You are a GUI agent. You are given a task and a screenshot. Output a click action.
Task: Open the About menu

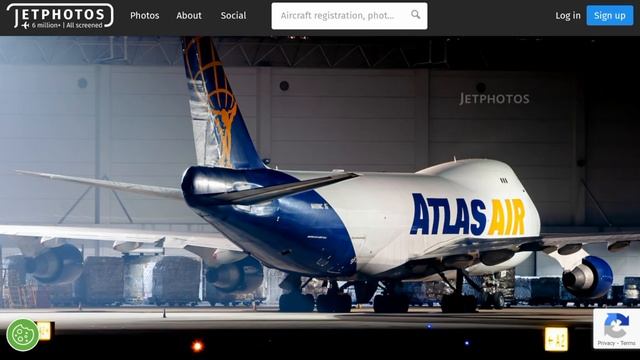coord(189,16)
